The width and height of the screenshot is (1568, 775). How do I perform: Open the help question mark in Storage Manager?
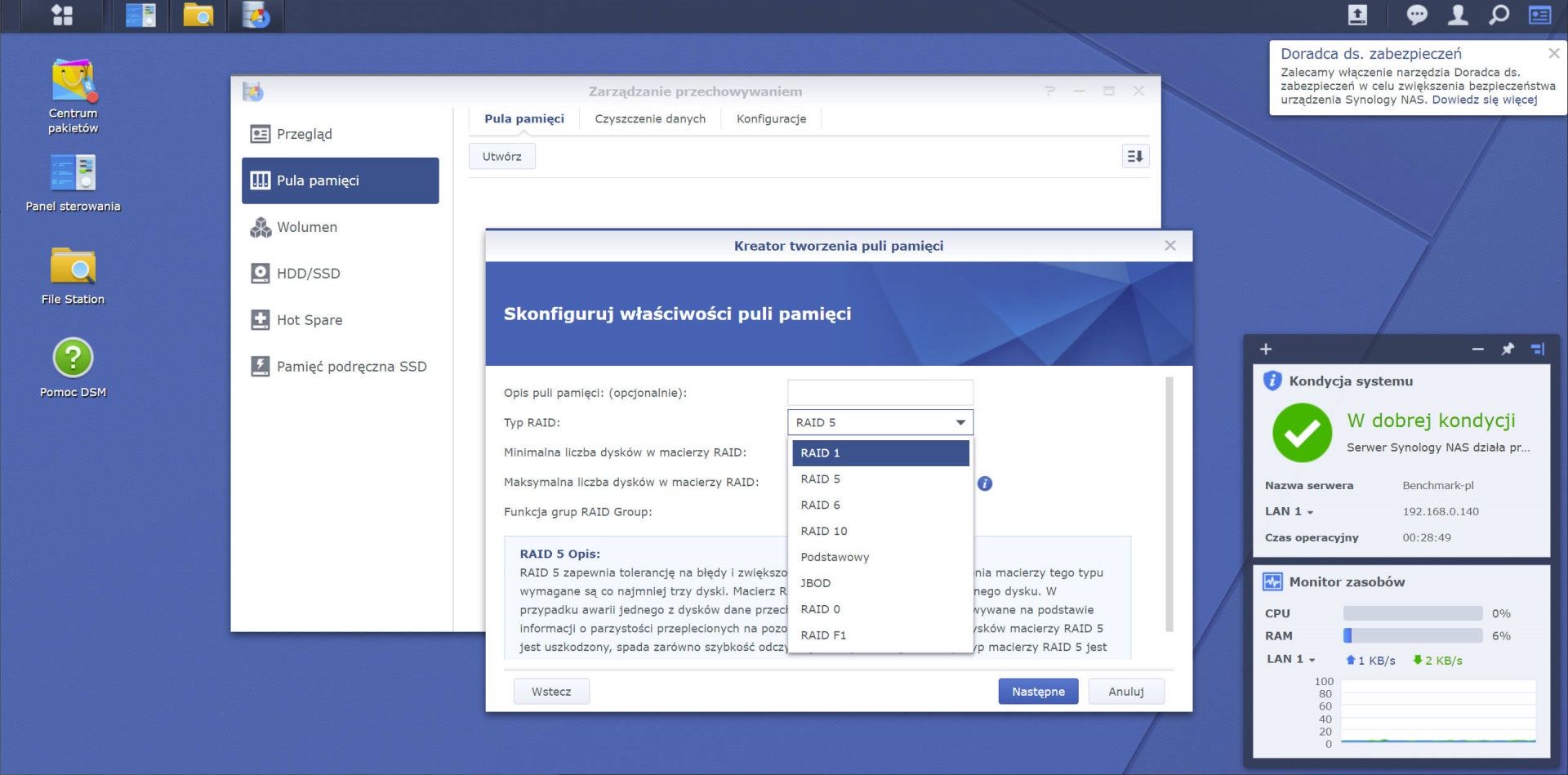click(1049, 91)
